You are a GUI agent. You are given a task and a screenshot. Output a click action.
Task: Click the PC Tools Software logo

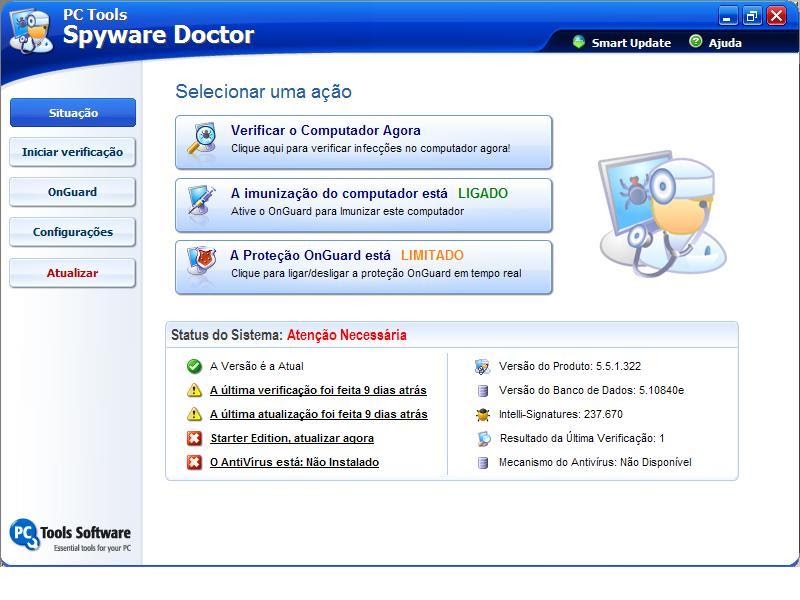point(70,536)
